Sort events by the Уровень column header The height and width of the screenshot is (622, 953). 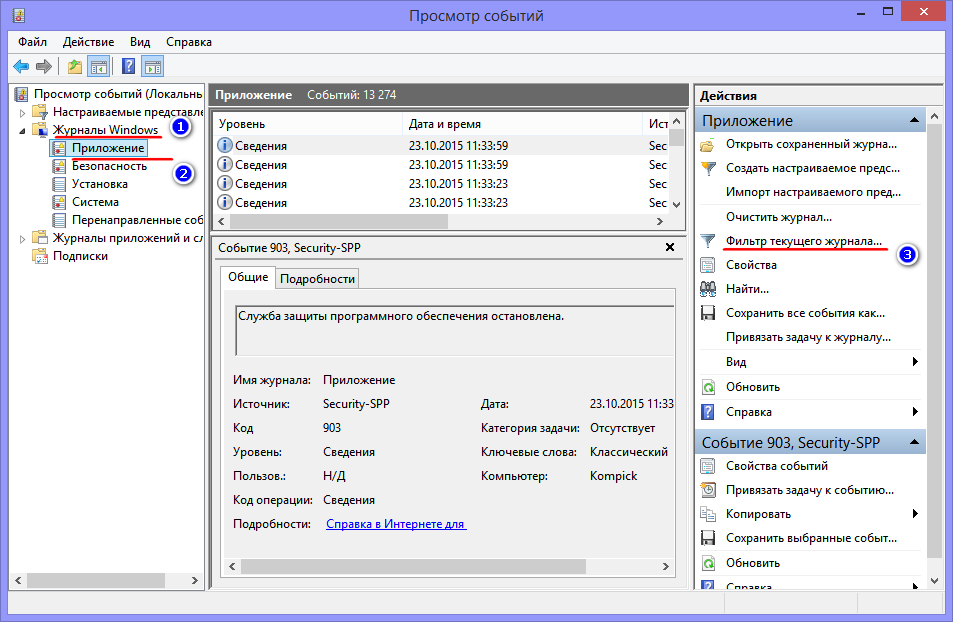click(308, 124)
